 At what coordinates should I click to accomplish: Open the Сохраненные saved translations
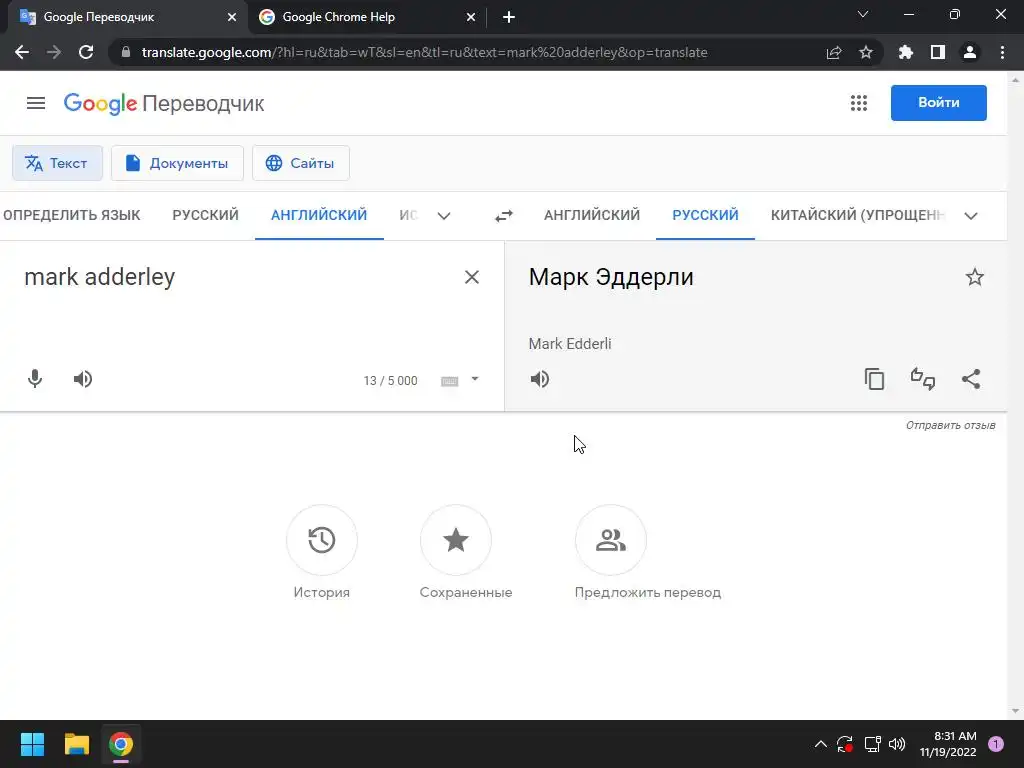(x=456, y=540)
